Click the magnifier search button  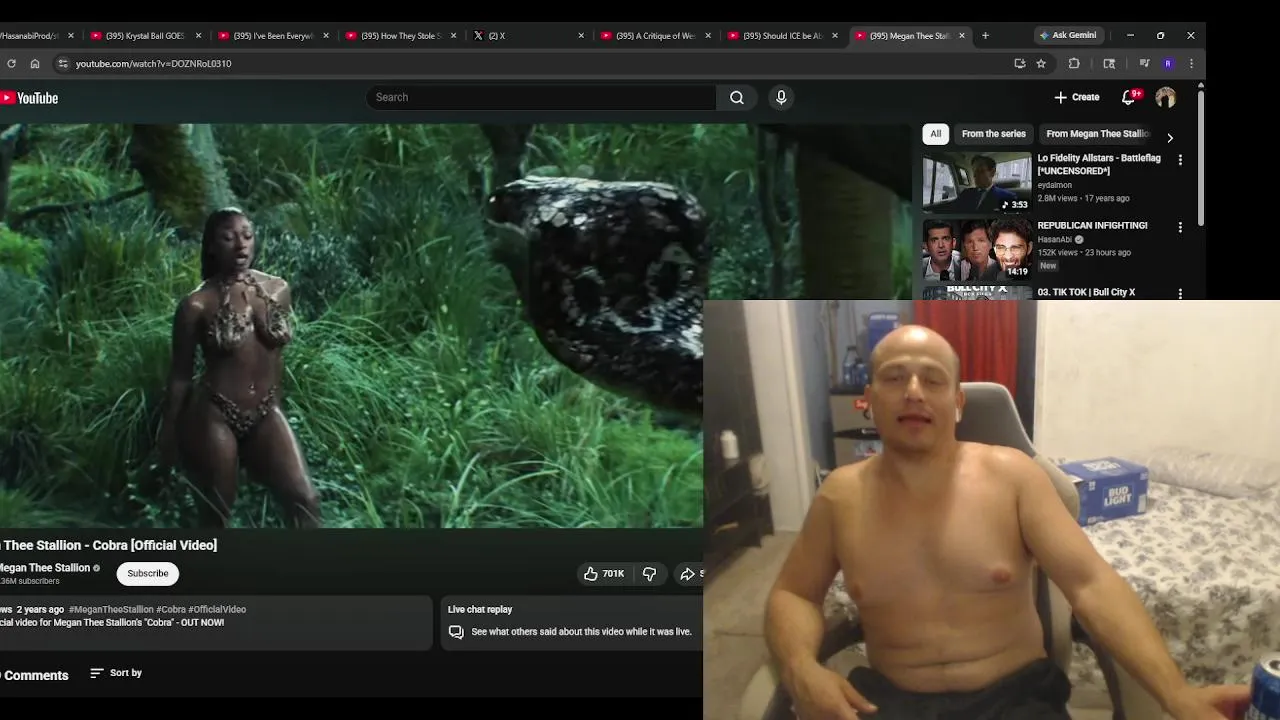click(737, 97)
